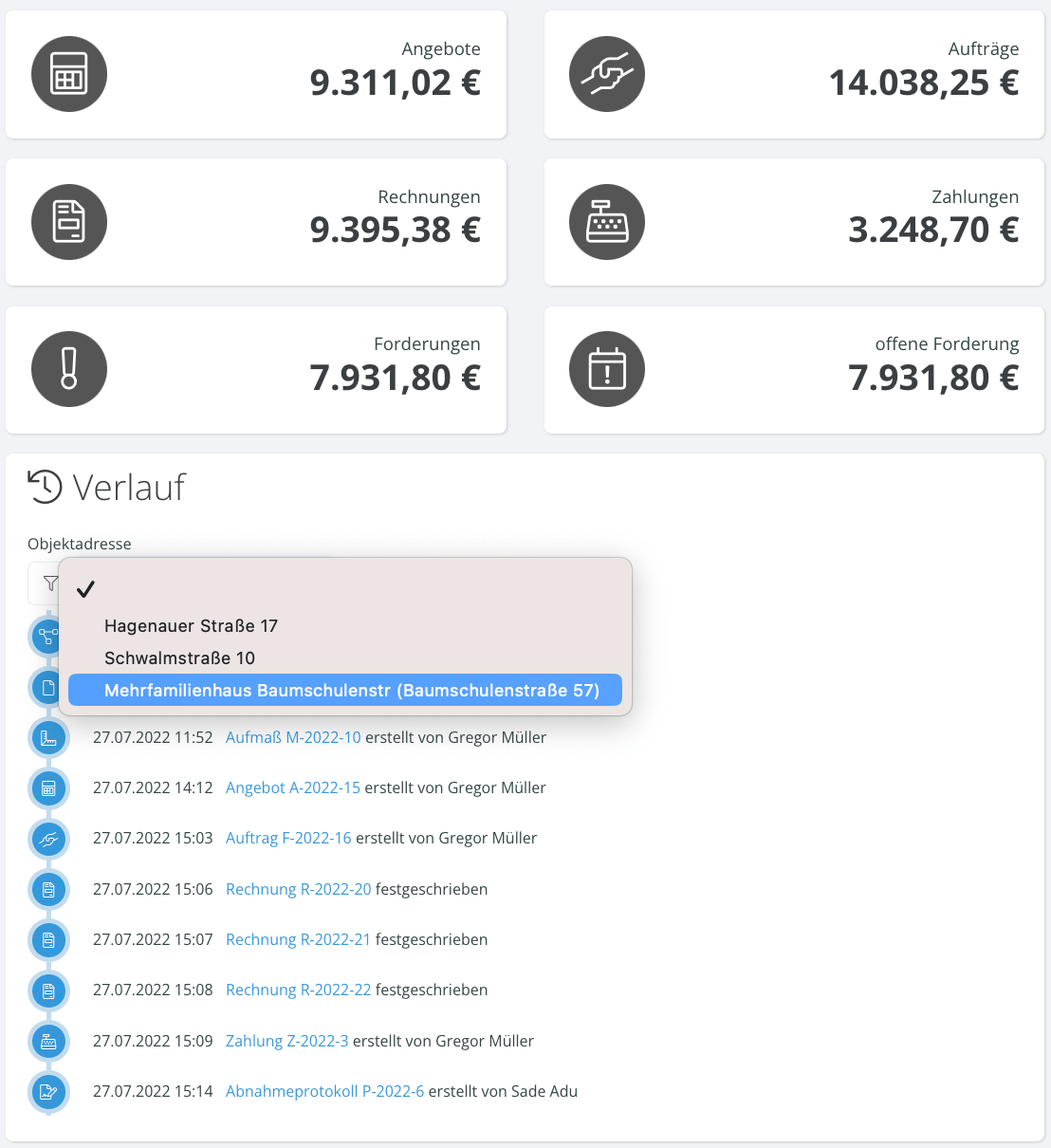Open the Angebot A-2022-15 link
Viewport: 1051px width, 1148px height.
[292, 787]
